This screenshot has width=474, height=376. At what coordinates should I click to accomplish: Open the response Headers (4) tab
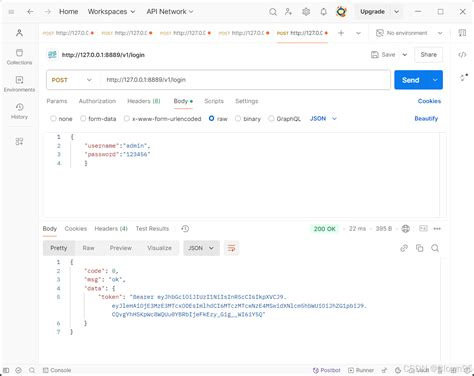(x=111, y=229)
